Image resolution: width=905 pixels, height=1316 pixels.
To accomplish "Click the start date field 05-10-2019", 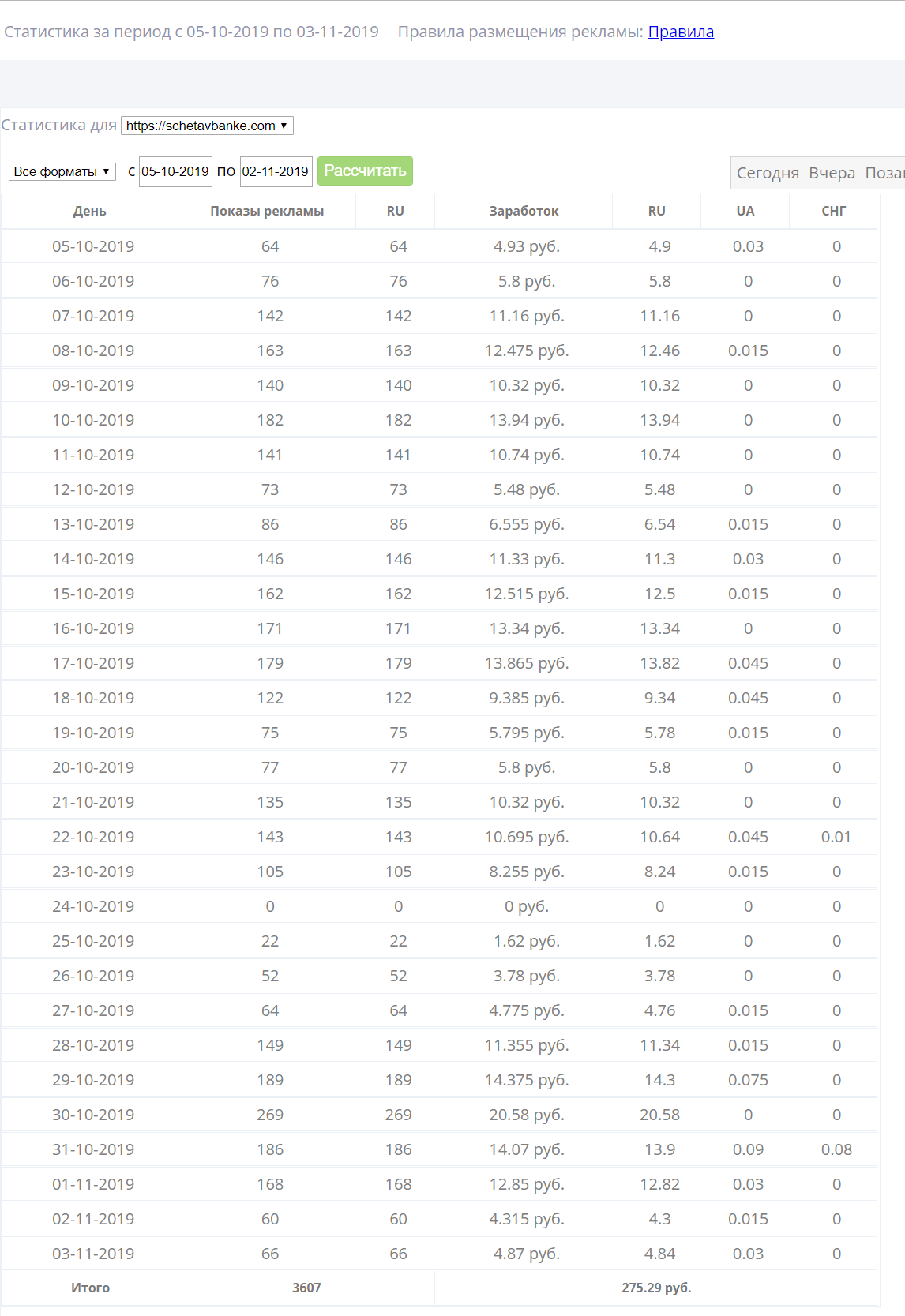I will [x=175, y=171].
